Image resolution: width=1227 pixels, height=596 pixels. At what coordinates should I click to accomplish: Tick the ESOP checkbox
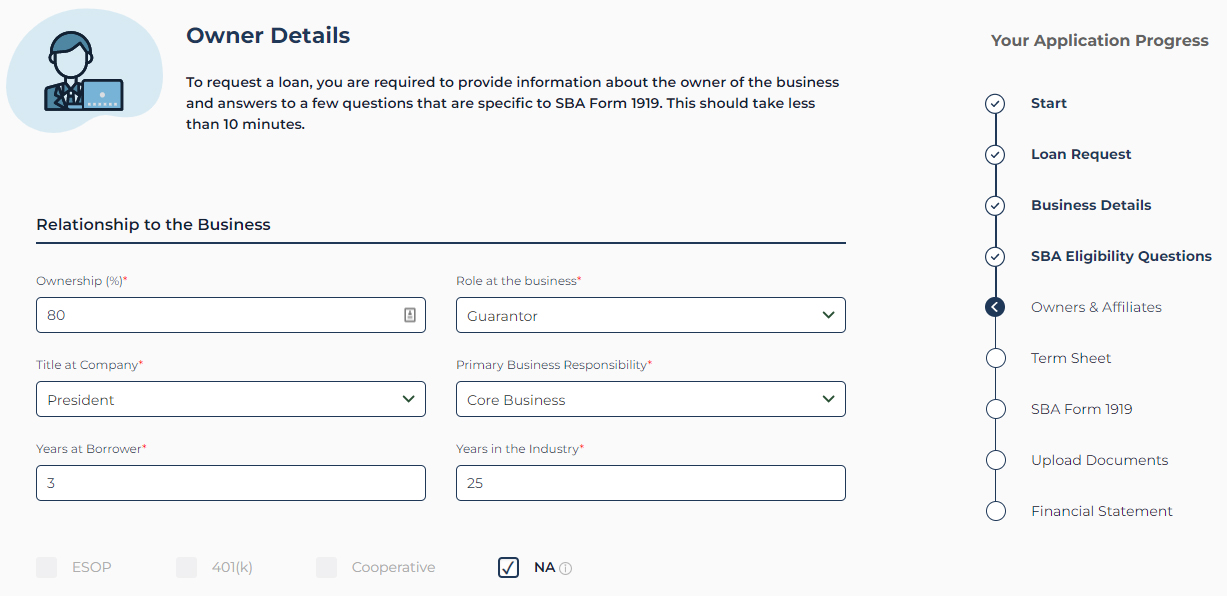[x=47, y=568]
